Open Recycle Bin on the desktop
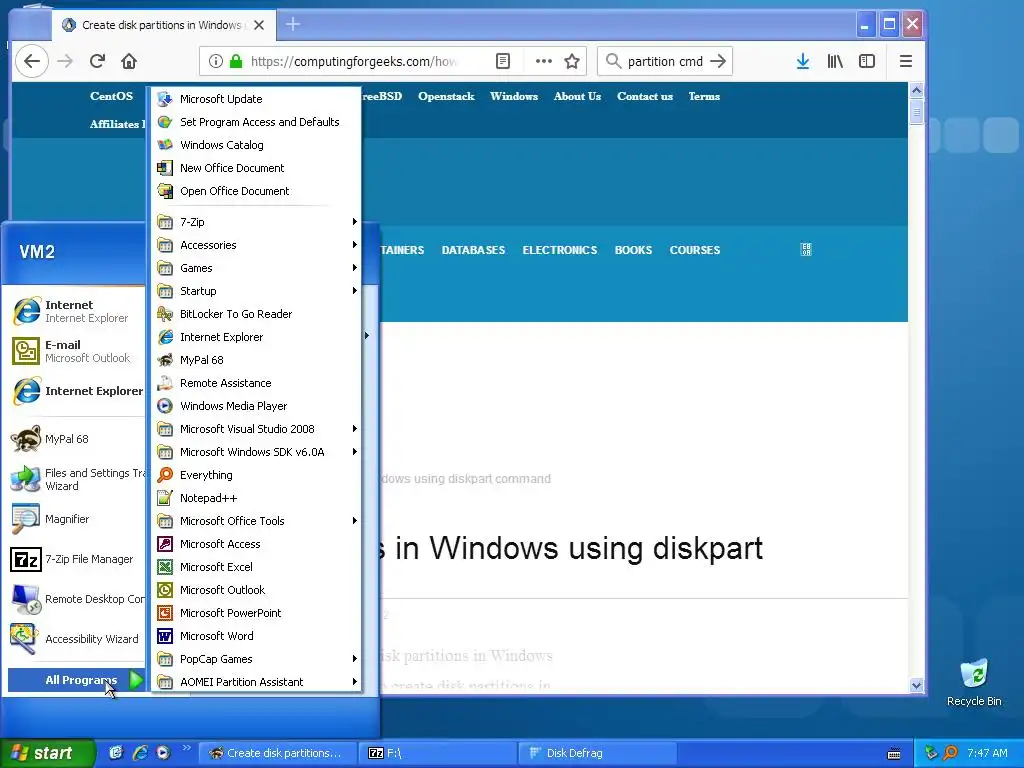Screen dimensions: 1024x768 pyautogui.click(x=974, y=683)
